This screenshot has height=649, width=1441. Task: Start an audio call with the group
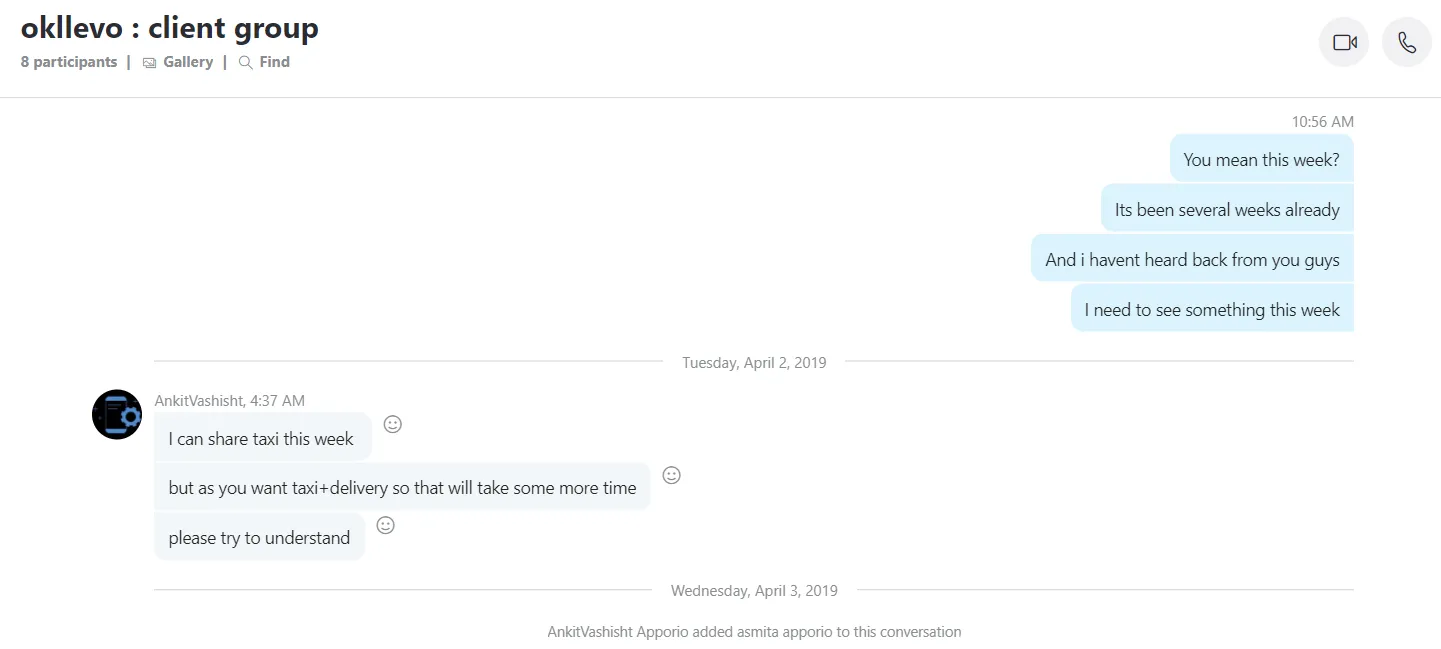pos(1406,43)
